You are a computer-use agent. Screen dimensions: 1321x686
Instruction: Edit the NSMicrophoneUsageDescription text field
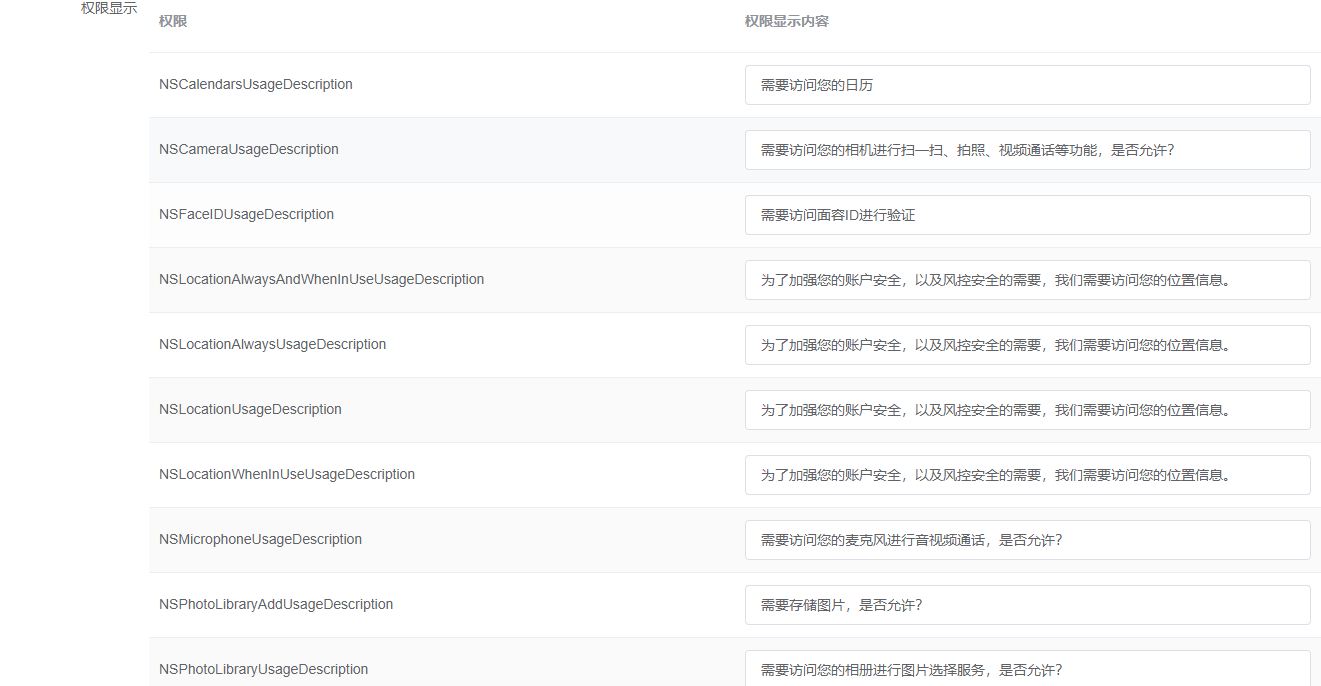tap(1027, 540)
